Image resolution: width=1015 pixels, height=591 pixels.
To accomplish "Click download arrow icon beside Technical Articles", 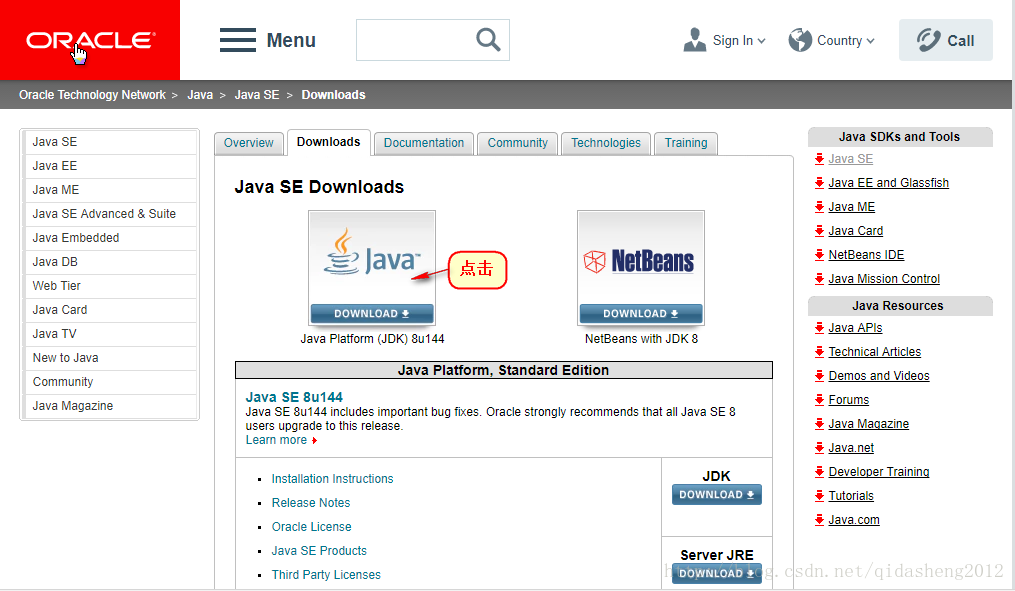I will [820, 351].
